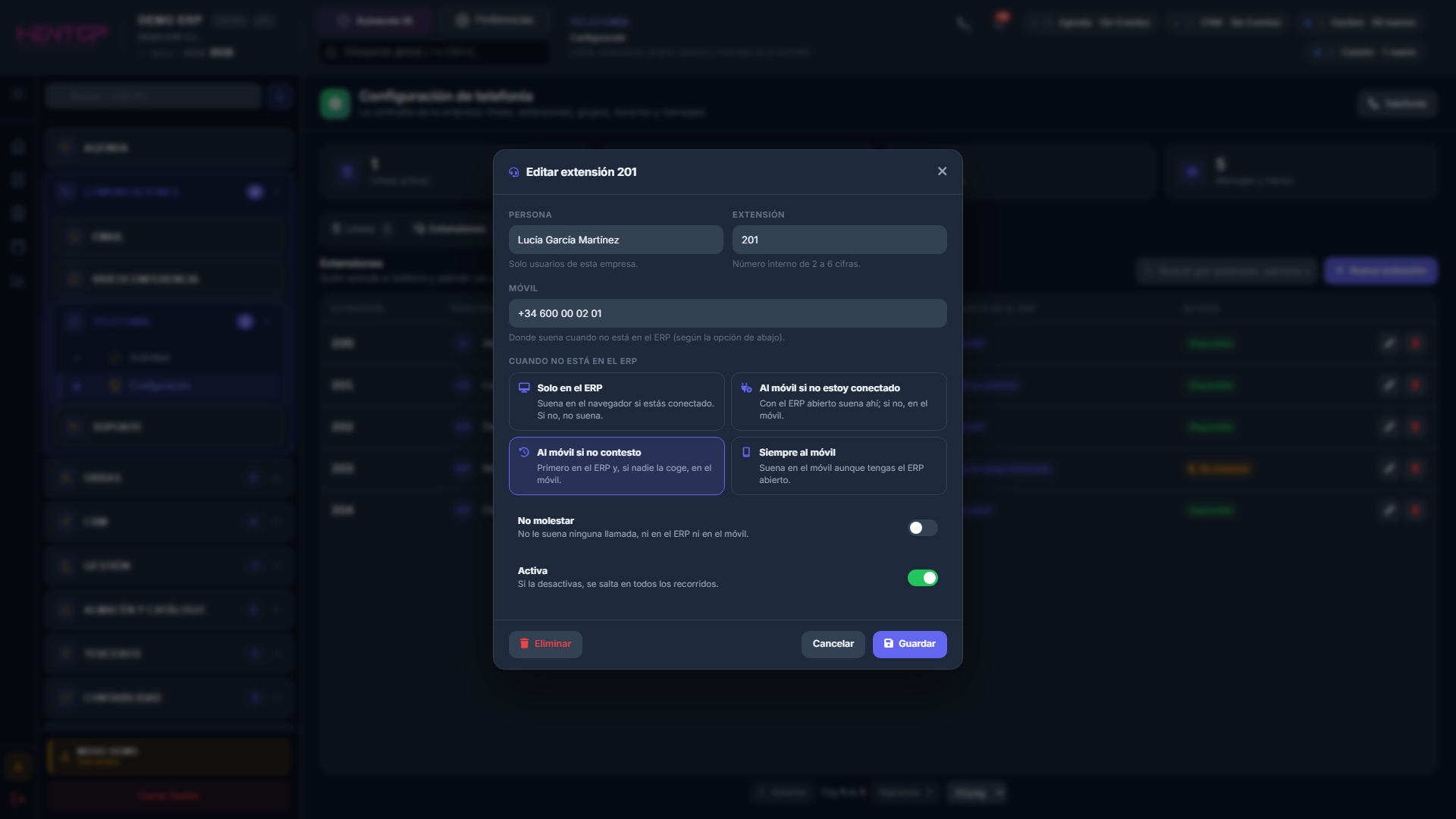
Task: Click the Móvil phone number field
Action: pyautogui.click(x=728, y=313)
